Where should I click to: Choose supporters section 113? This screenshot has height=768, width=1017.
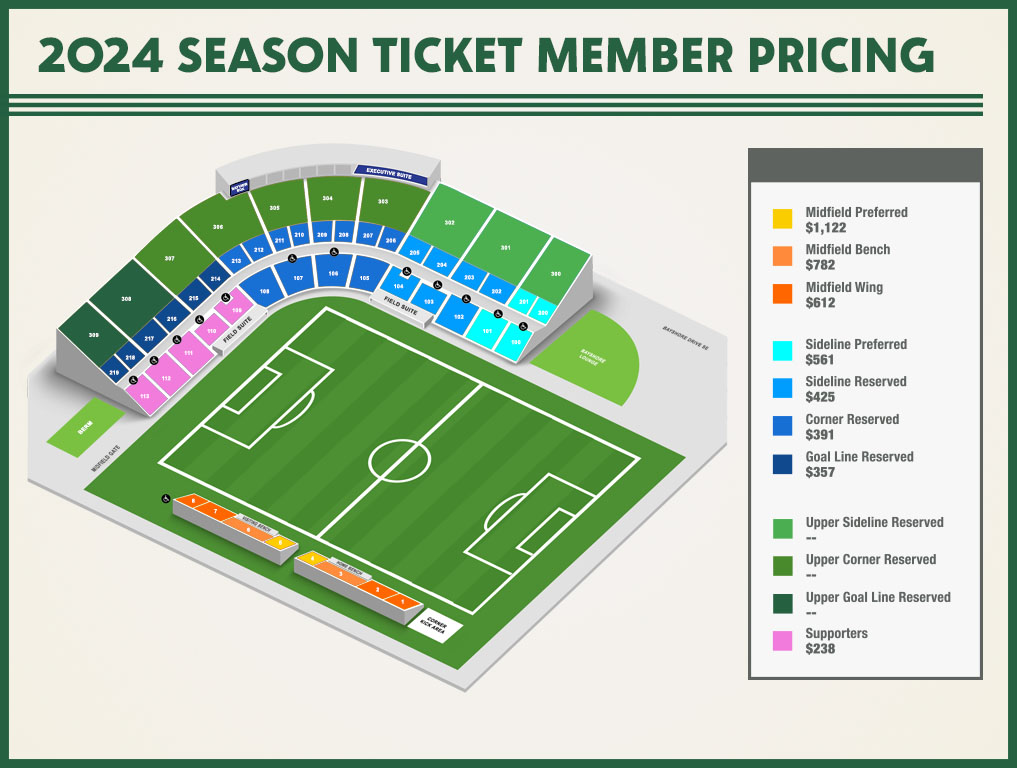145,396
